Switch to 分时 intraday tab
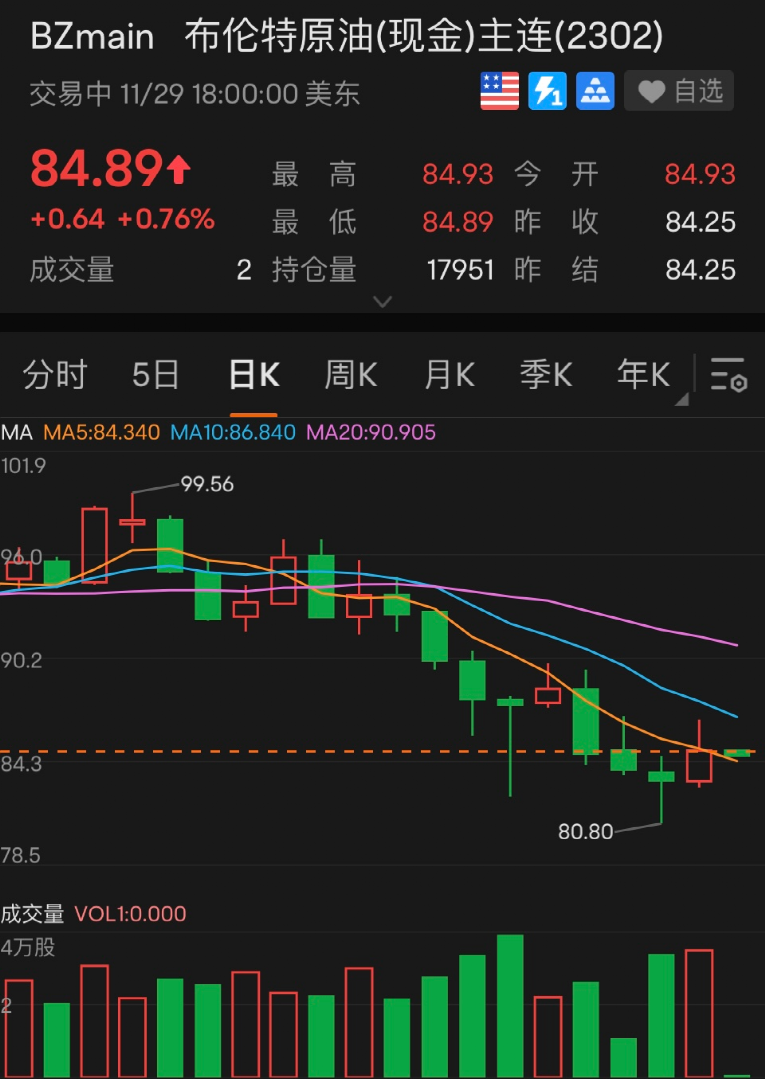765x1079 pixels. coord(55,376)
